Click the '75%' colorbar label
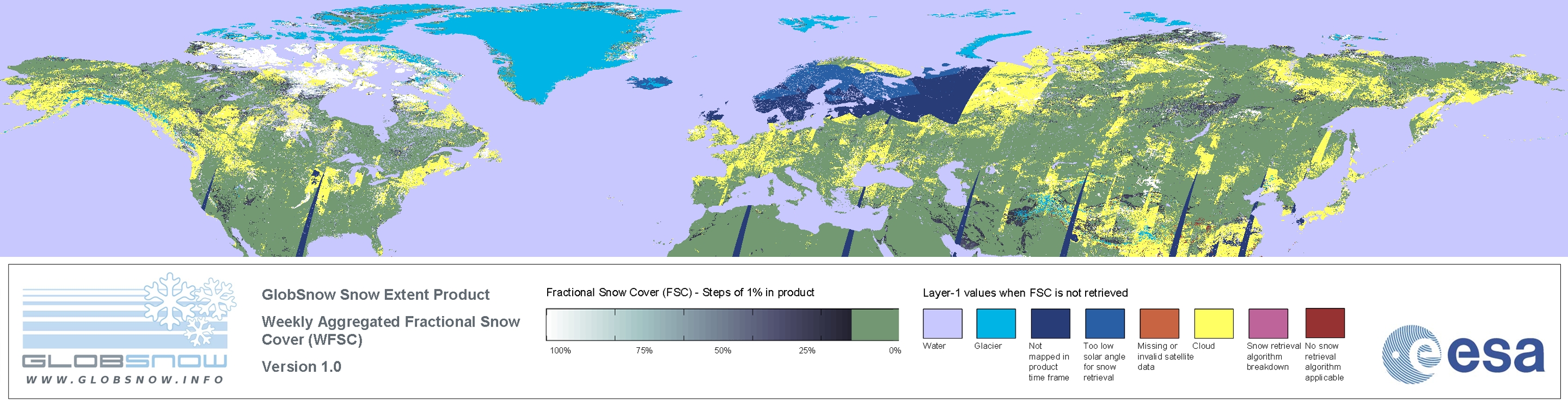Viewport: 1568px width, 406px height. coord(644,350)
